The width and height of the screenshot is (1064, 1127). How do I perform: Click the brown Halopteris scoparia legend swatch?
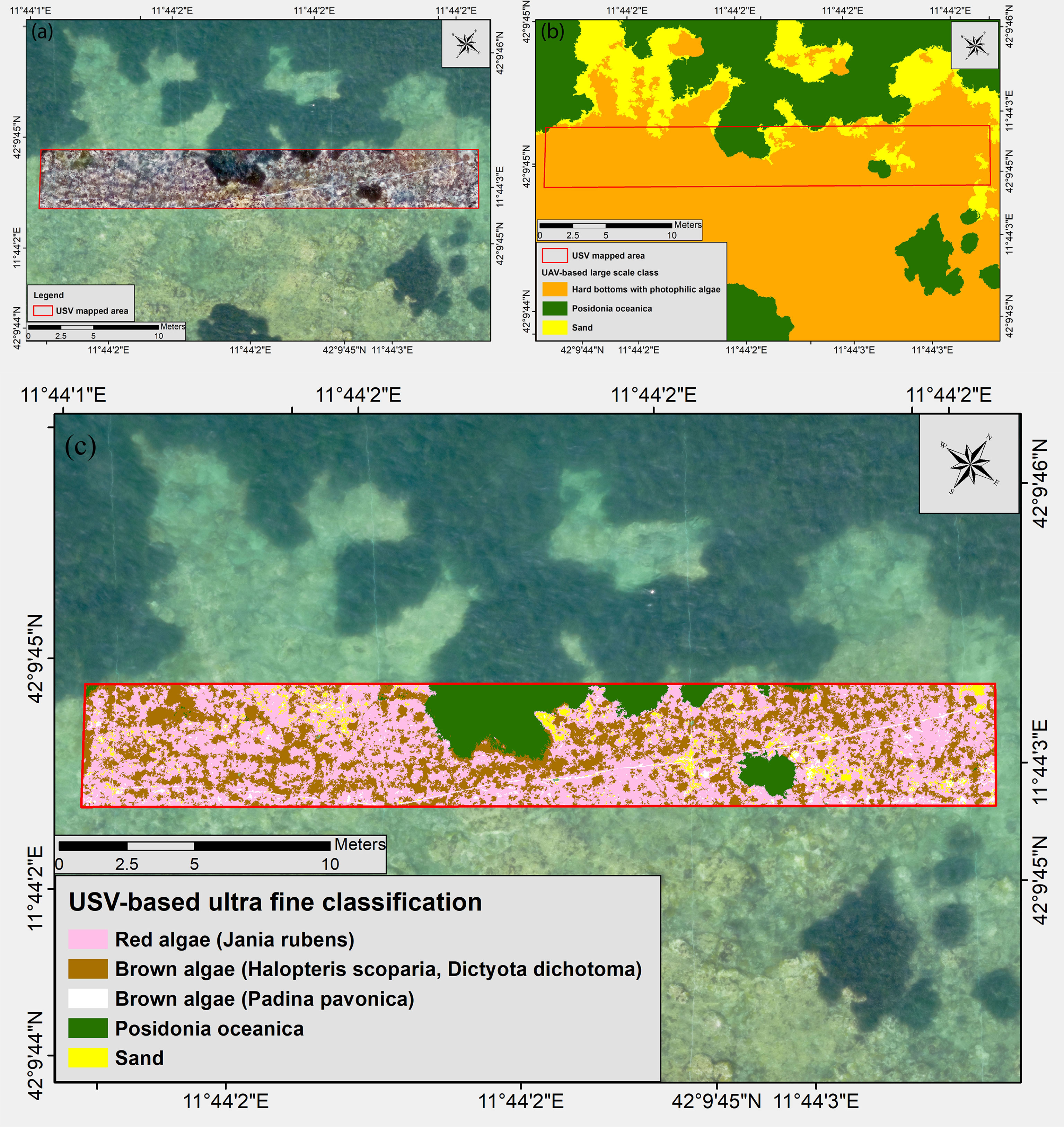88,969
